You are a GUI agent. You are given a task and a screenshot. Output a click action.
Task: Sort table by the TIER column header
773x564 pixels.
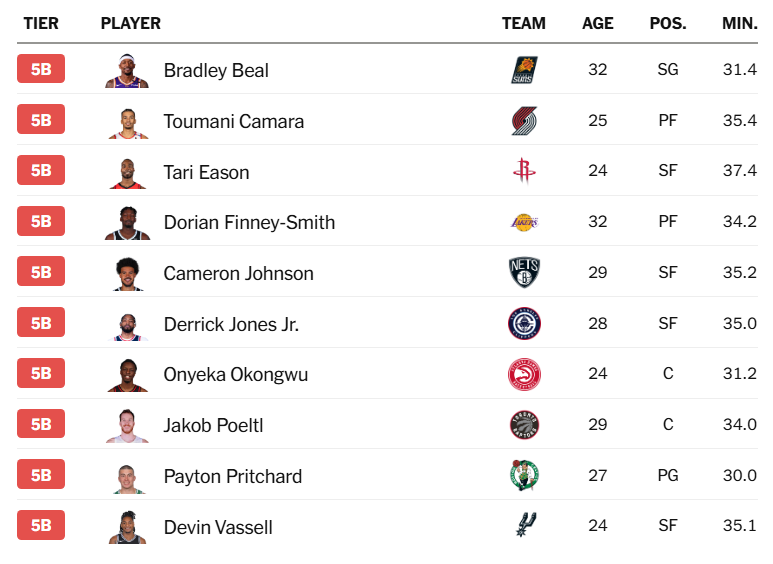[41, 23]
